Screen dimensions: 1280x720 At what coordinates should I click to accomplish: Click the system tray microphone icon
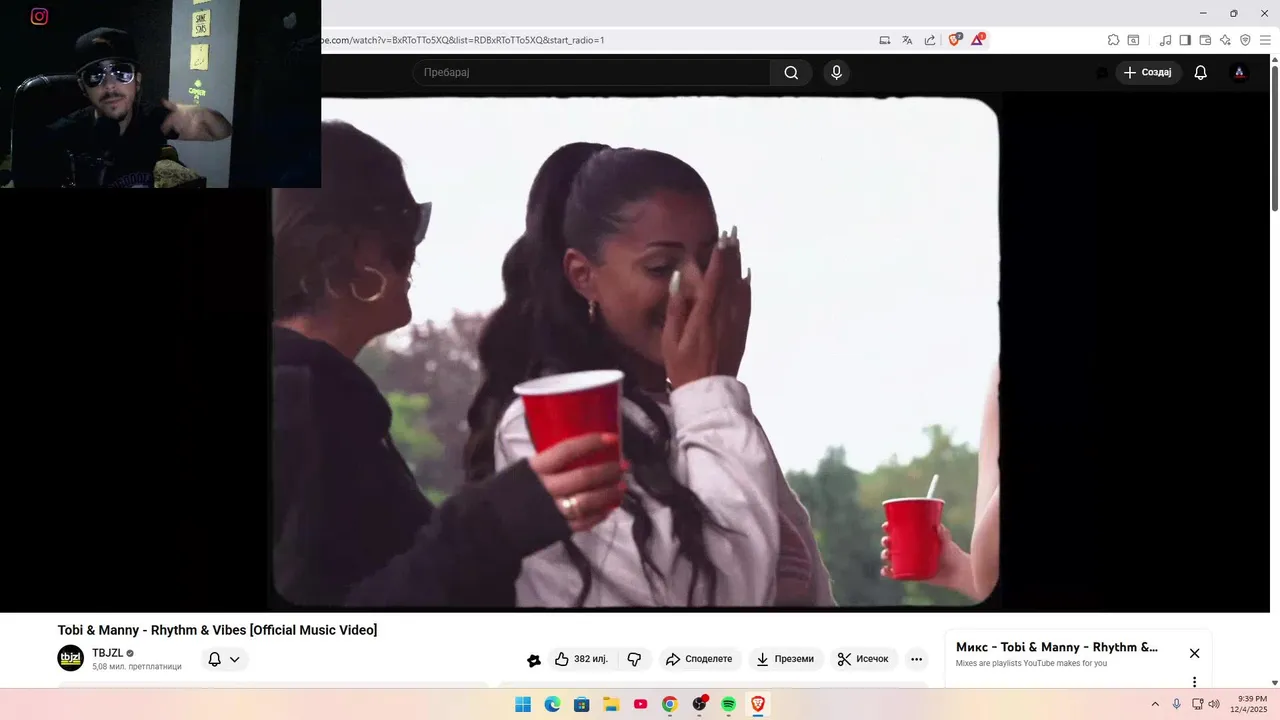coord(1177,704)
